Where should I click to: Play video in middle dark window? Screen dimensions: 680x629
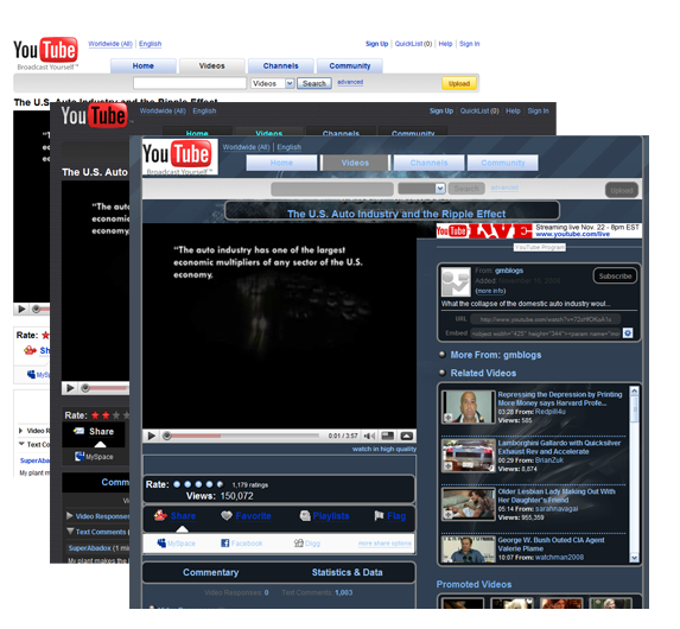click(x=70, y=388)
